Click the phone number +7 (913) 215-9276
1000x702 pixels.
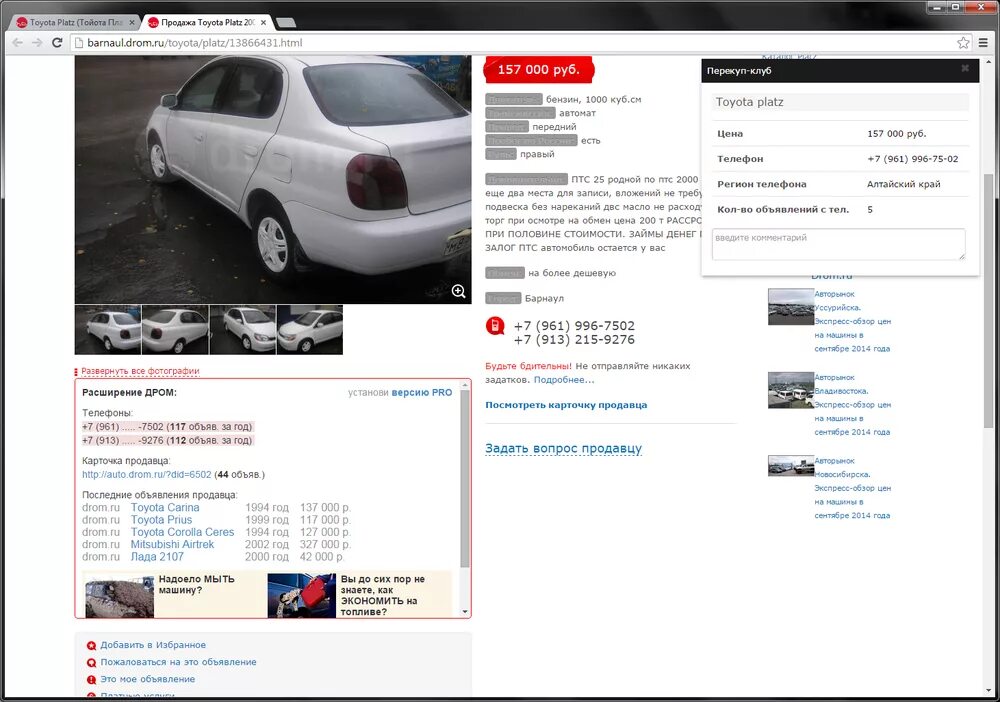coord(574,340)
